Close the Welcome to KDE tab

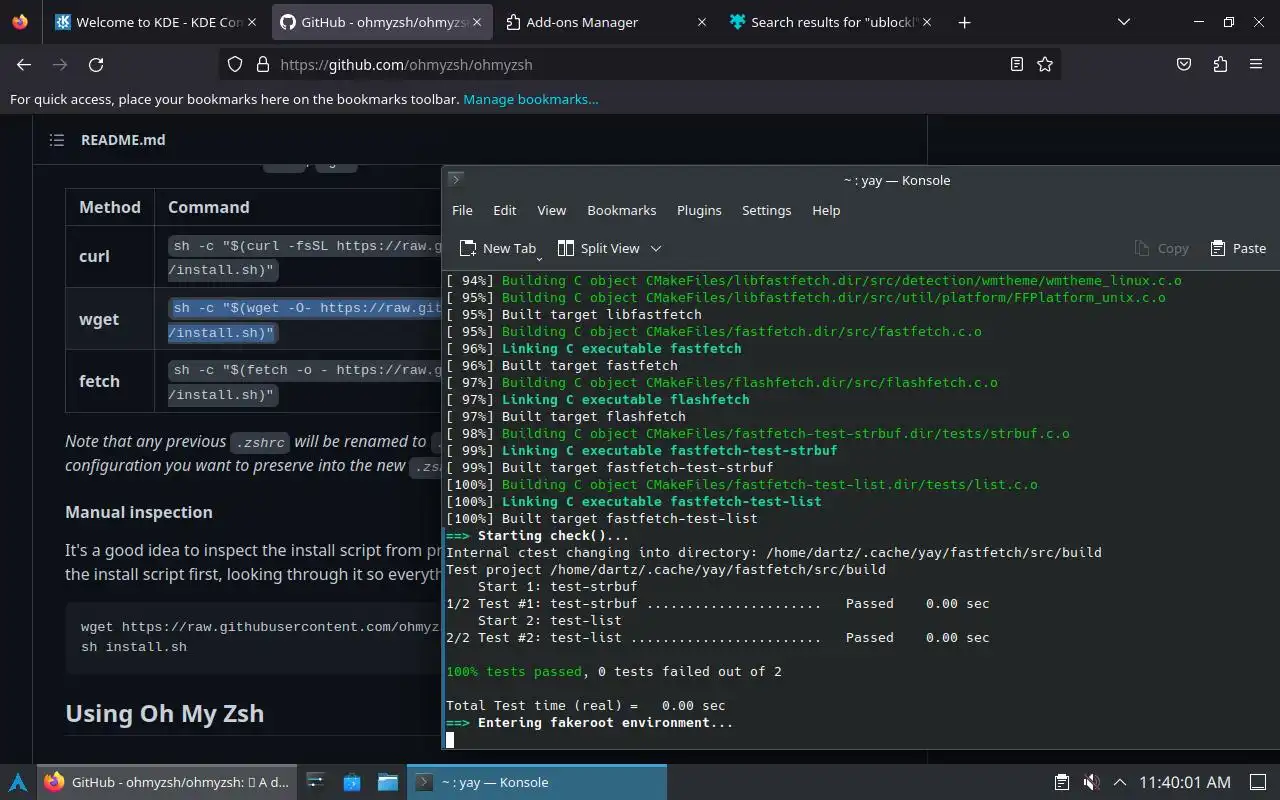click(x=251, y=22)
